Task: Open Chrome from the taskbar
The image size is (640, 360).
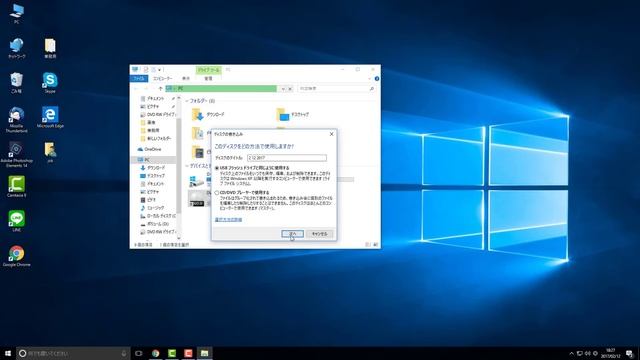Action: pos(156,353)
